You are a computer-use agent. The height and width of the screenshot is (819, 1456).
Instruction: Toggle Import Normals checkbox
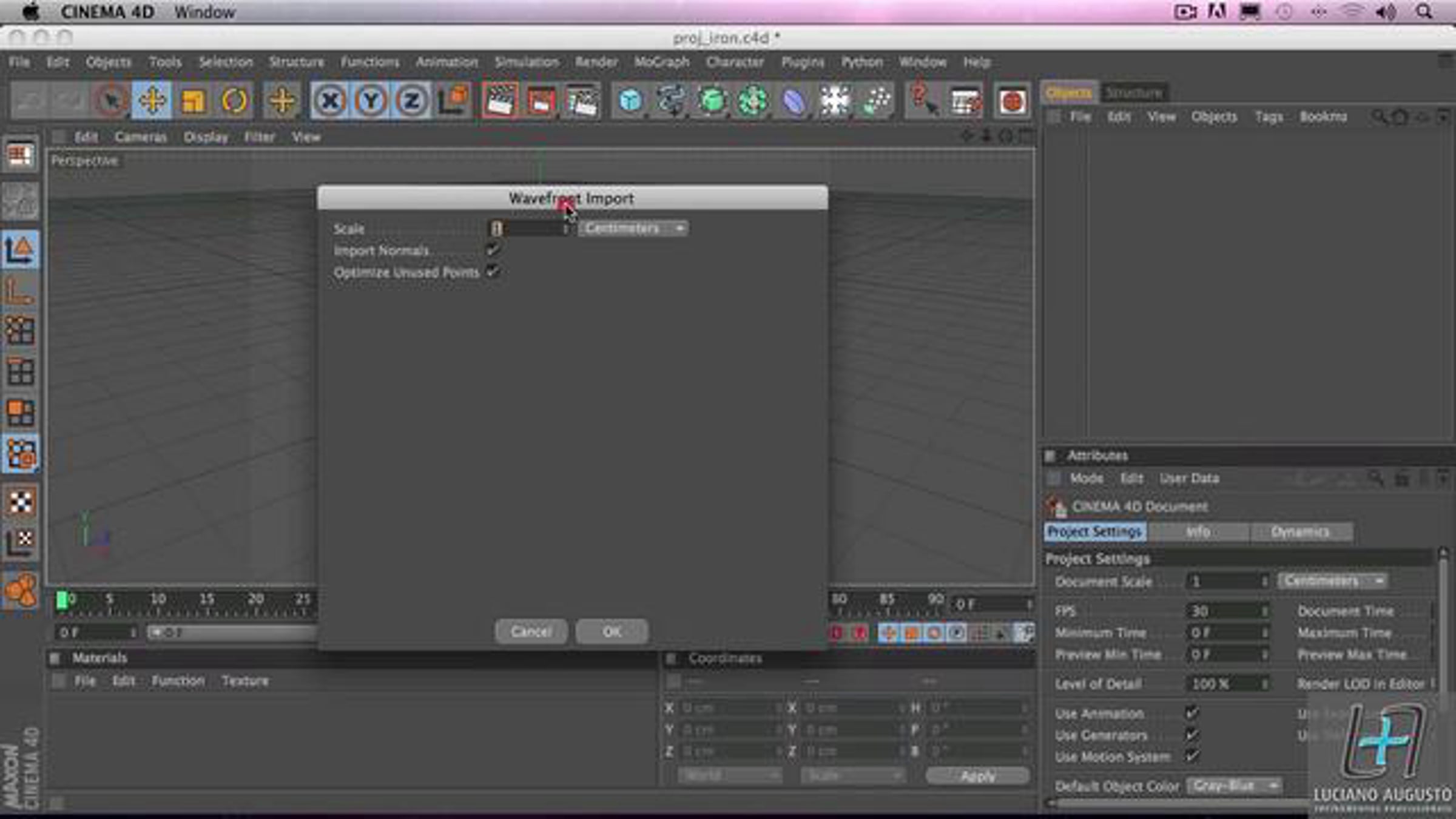[x=493, y=249]
